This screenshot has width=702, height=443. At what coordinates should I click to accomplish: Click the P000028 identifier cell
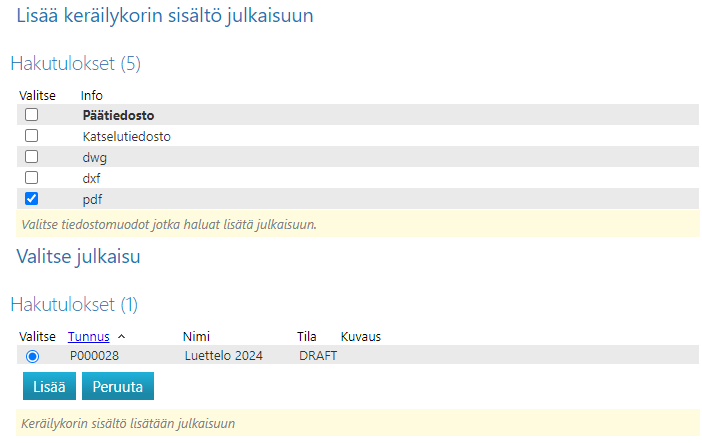click(95, 356)
